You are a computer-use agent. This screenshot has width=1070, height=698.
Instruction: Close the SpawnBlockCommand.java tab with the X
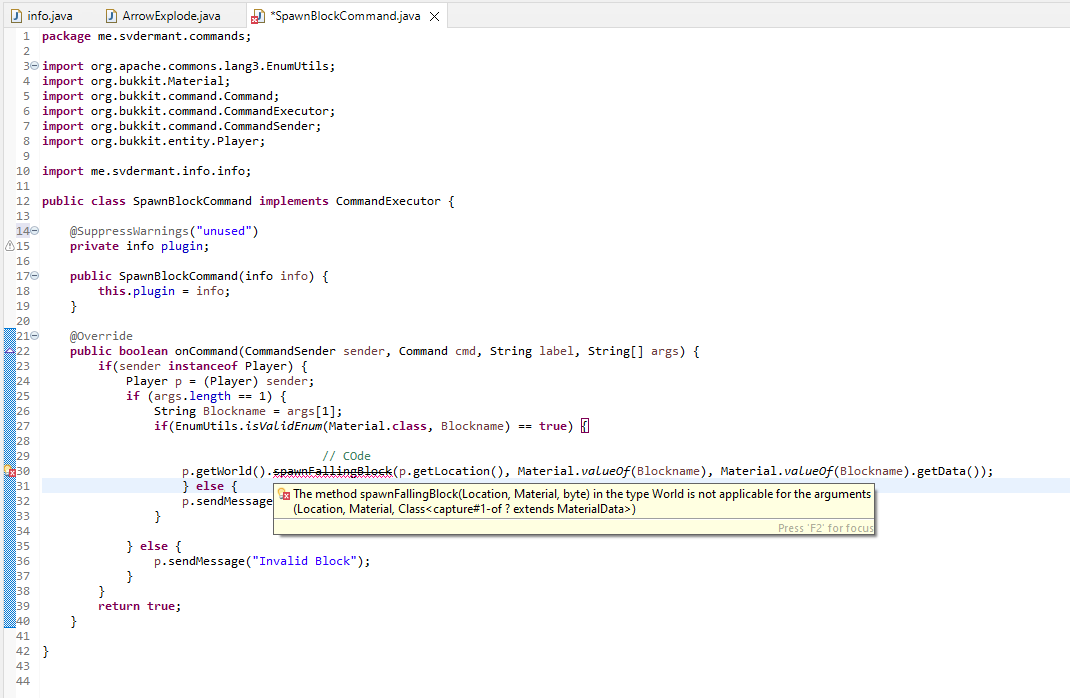click(434, 16)
